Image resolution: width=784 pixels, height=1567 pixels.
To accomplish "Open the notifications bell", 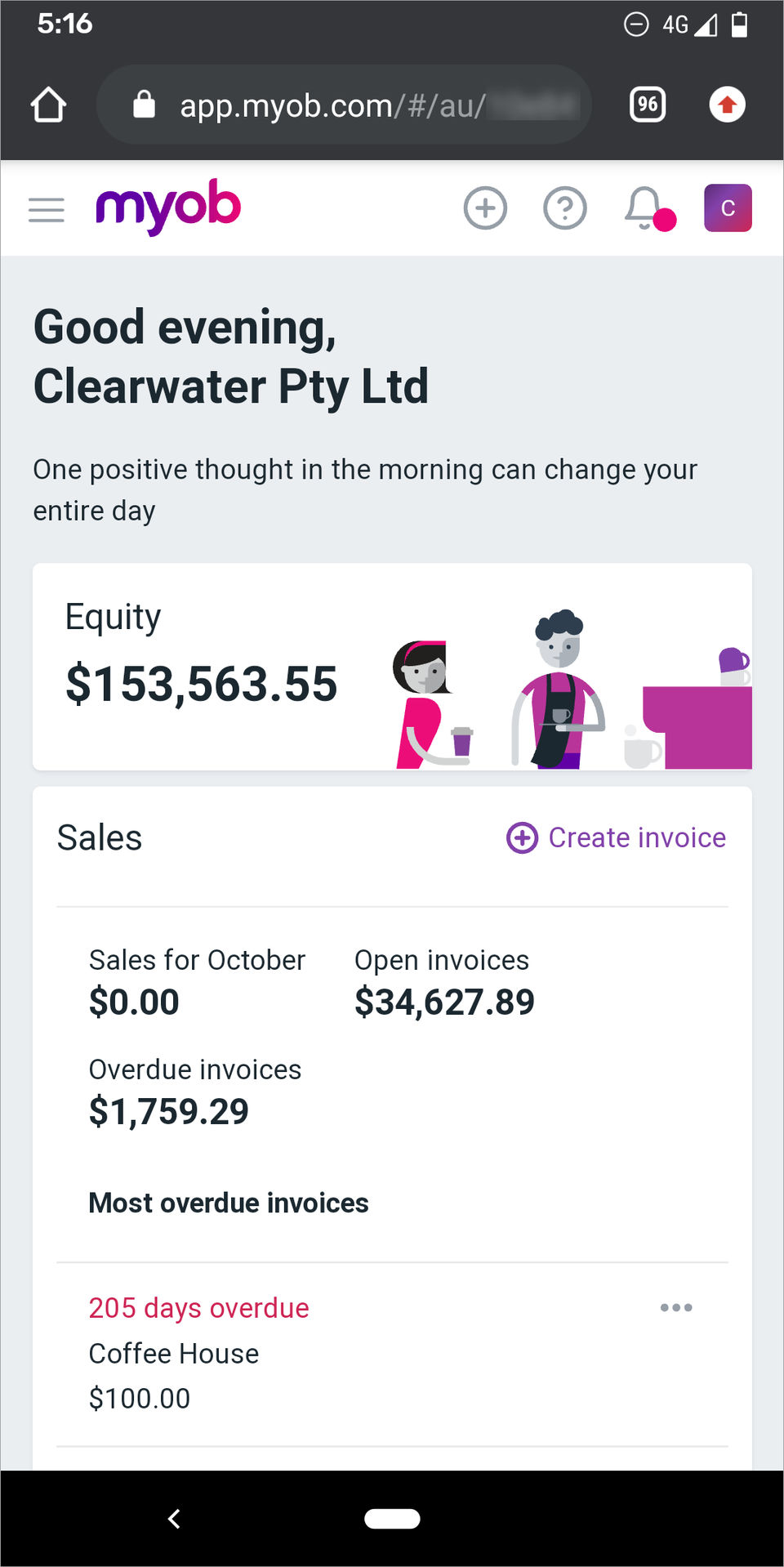I will [x=645, y=208].
